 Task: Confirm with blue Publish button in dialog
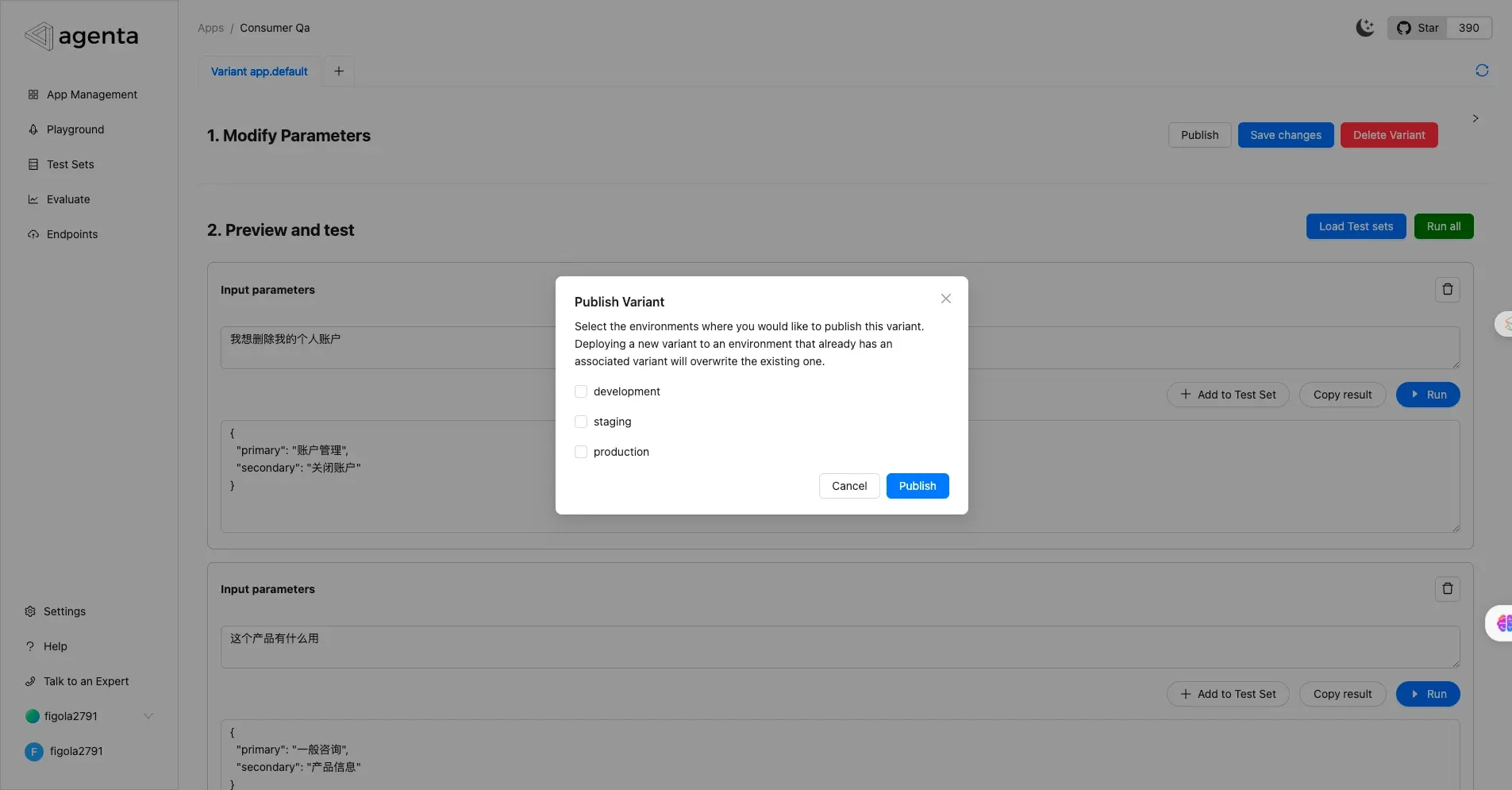pyautogui.click(x=917, y=486)
